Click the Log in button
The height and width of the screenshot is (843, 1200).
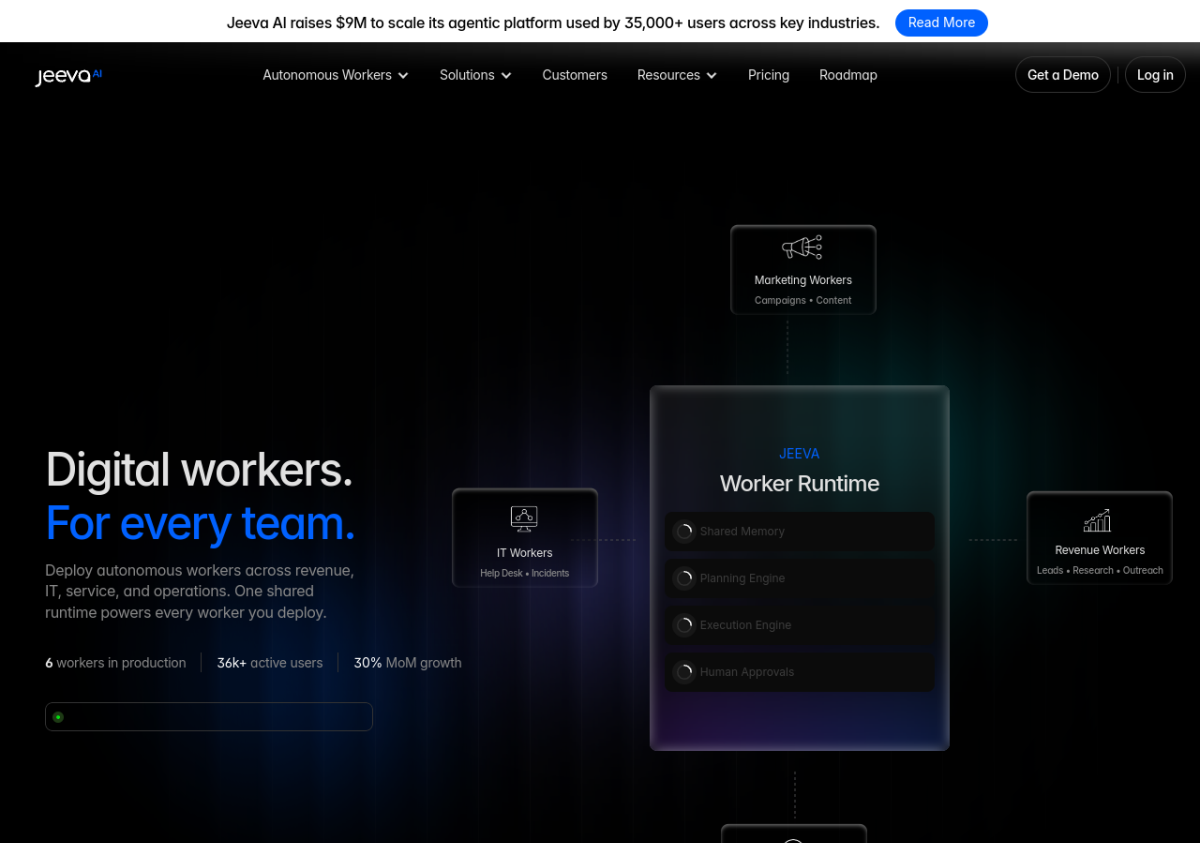pos(1155,75)
